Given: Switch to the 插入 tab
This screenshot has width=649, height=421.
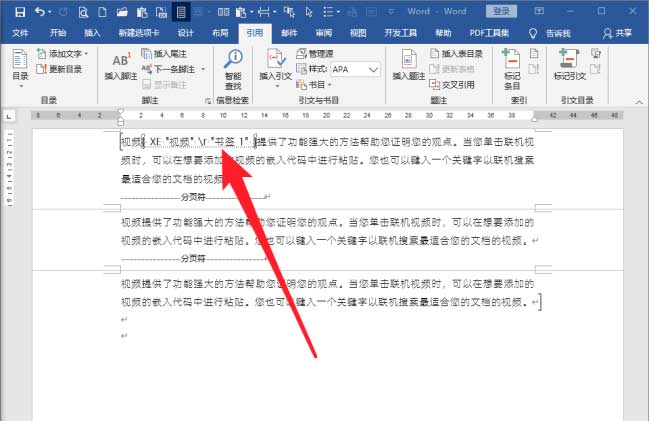Looking at the screenshot, I should point(92,33).
